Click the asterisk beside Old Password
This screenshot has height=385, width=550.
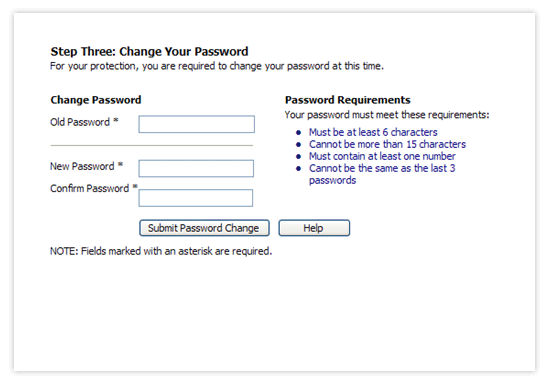[x=116, y=121]
